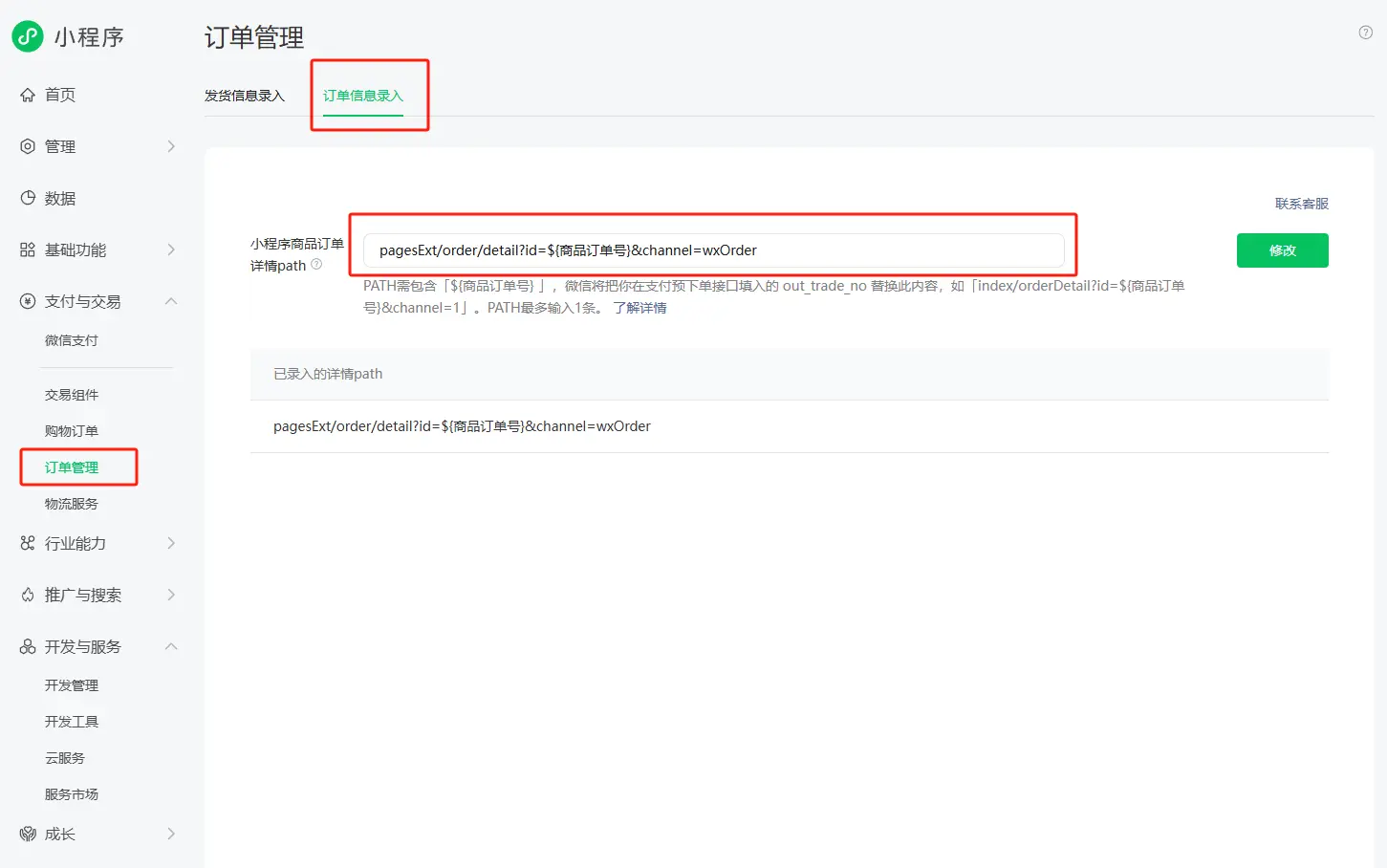Go to 微信支付 in the sidebar
1387x868 pixels.
coord(72,340)
